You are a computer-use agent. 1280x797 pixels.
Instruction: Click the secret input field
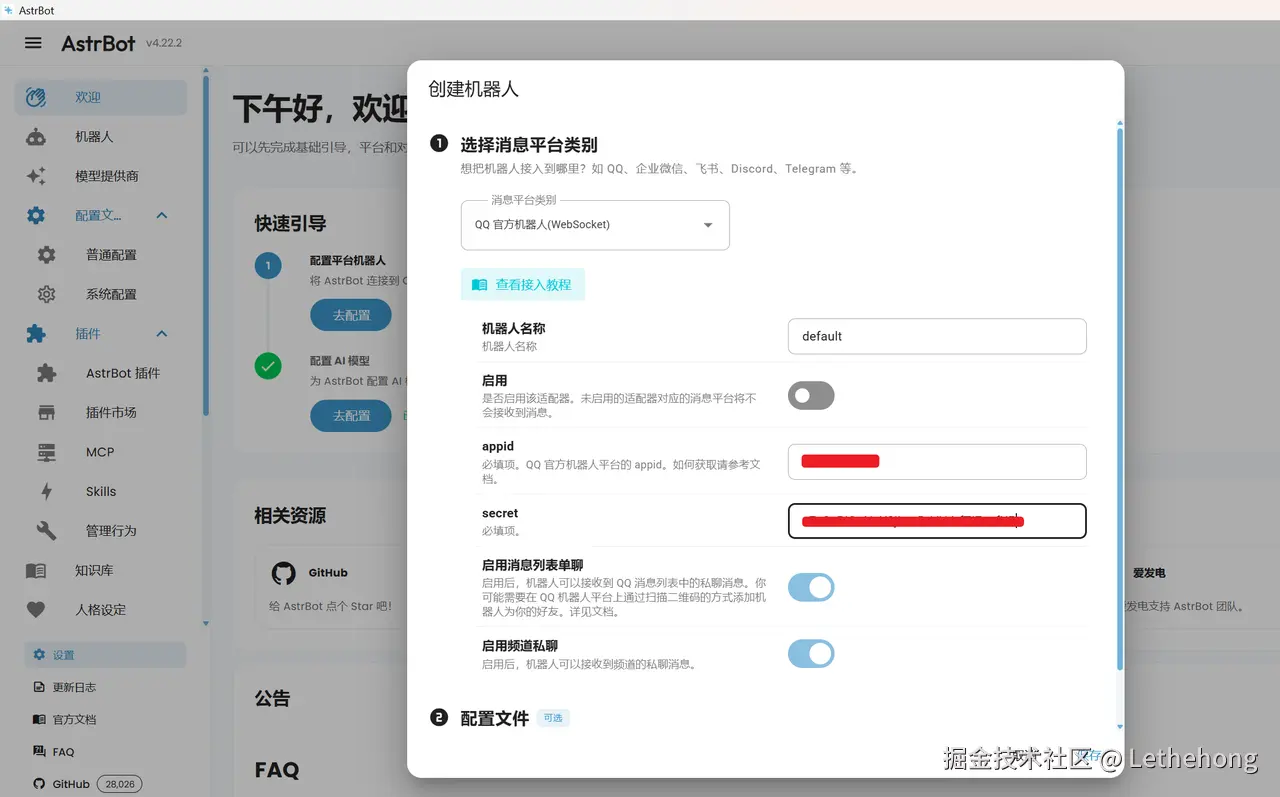tap(937, 521)
